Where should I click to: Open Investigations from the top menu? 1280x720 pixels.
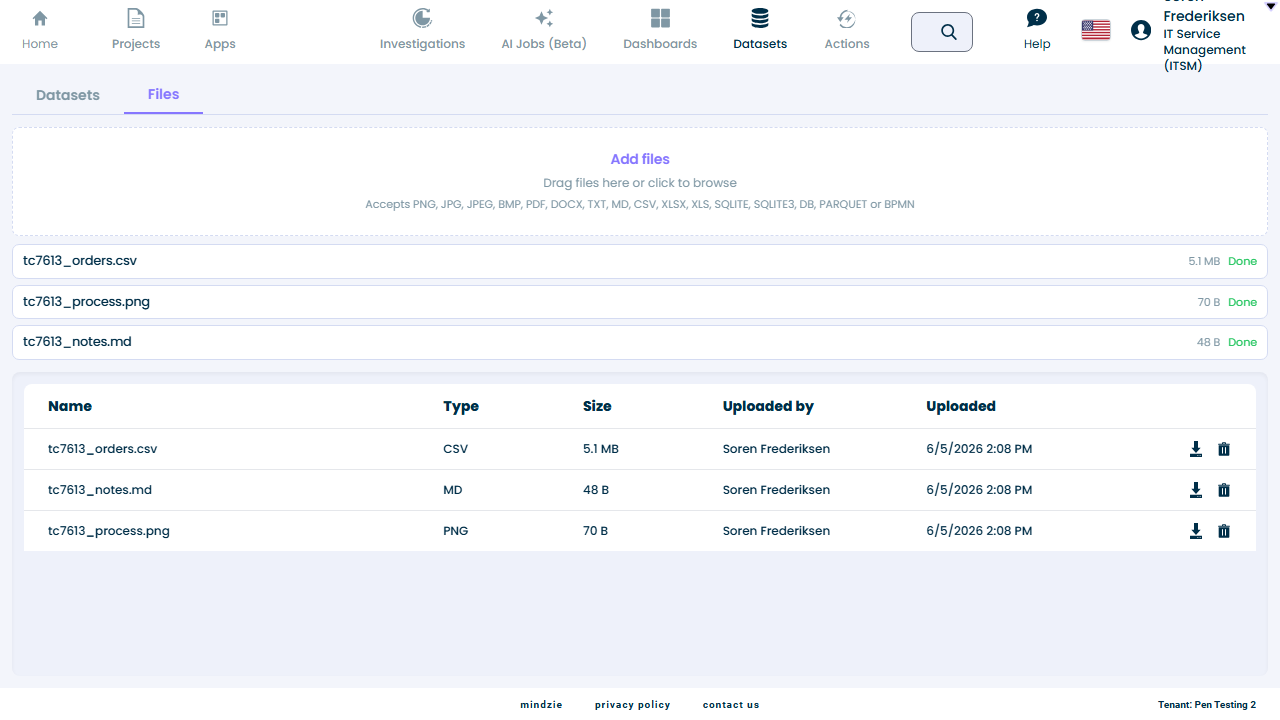[x=422, y=30]
